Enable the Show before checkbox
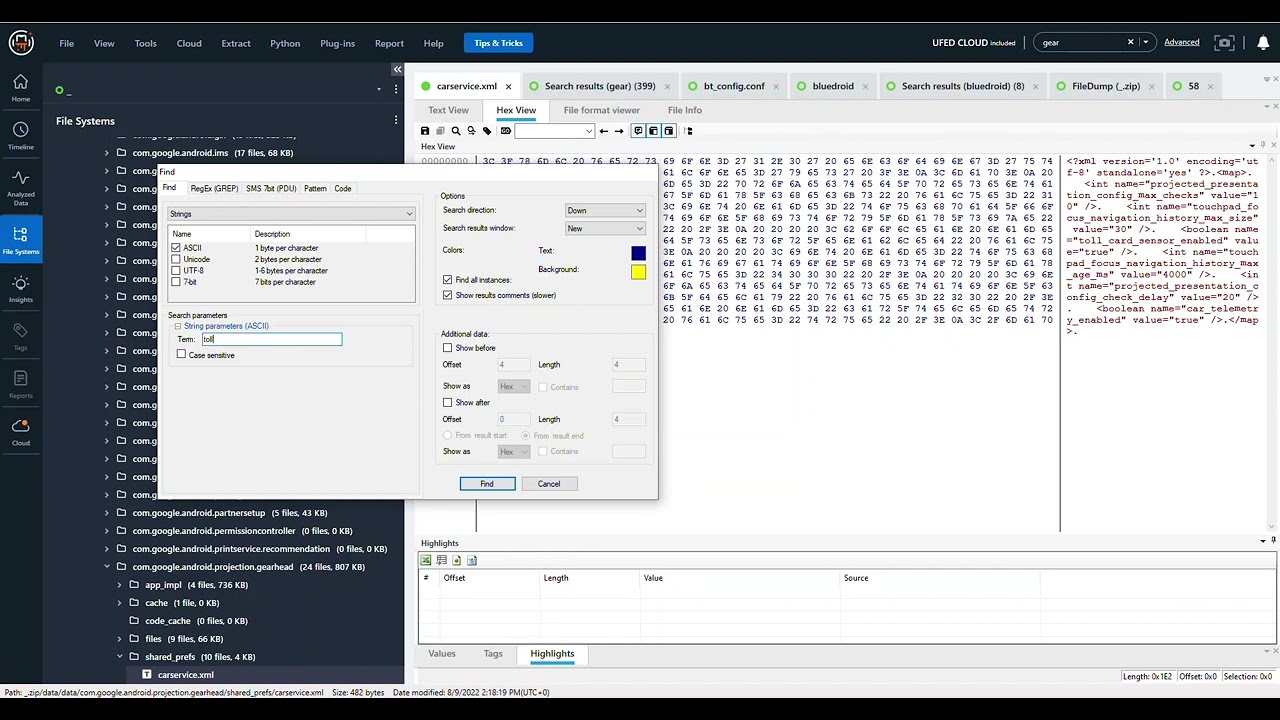Image resolution: width=1280 pixels, height=720 pixels. coord(447,348)
